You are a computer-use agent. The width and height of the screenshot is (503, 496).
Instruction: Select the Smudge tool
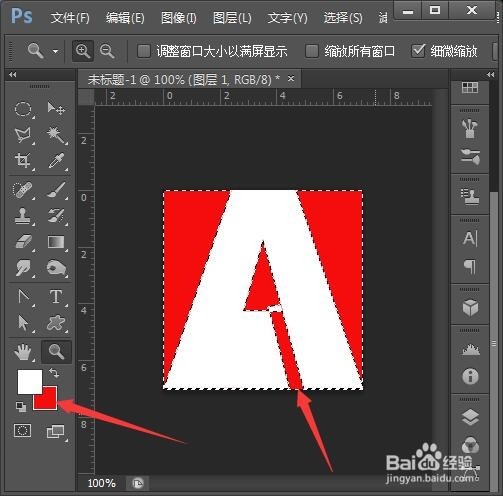point(23,268)
